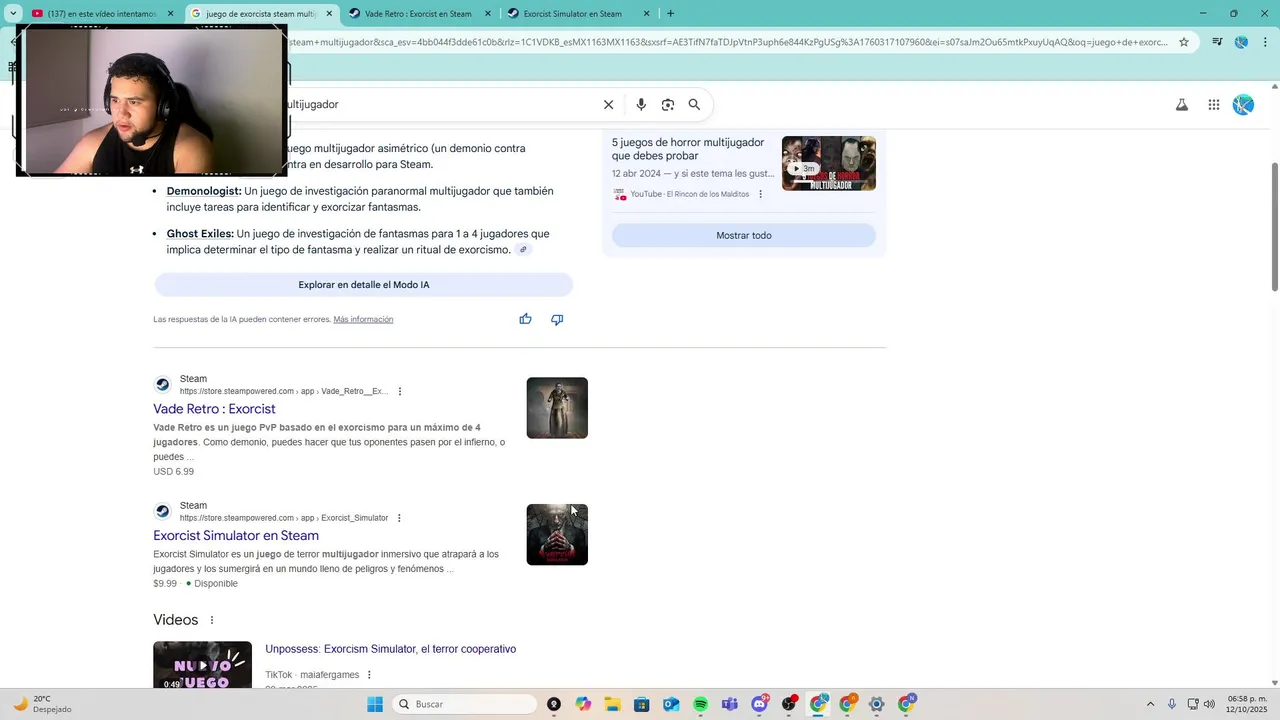
Task: Open the weather widget showing 20°C
Action: coord(42,704)
